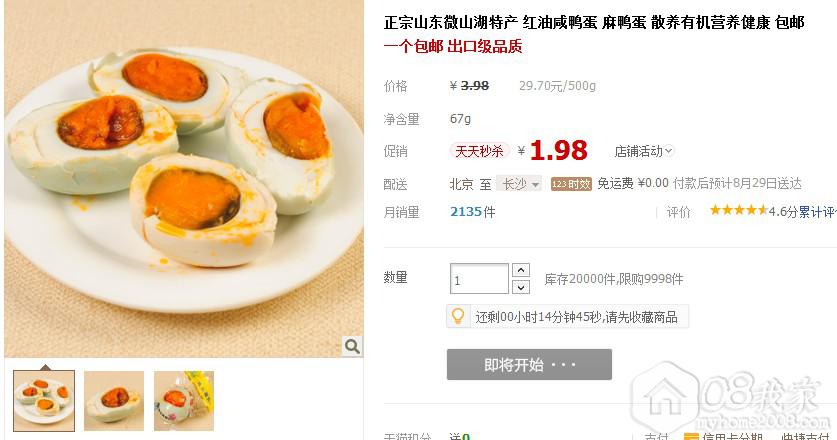Decrease quantity with the down arrow

(x=521, y=287)
